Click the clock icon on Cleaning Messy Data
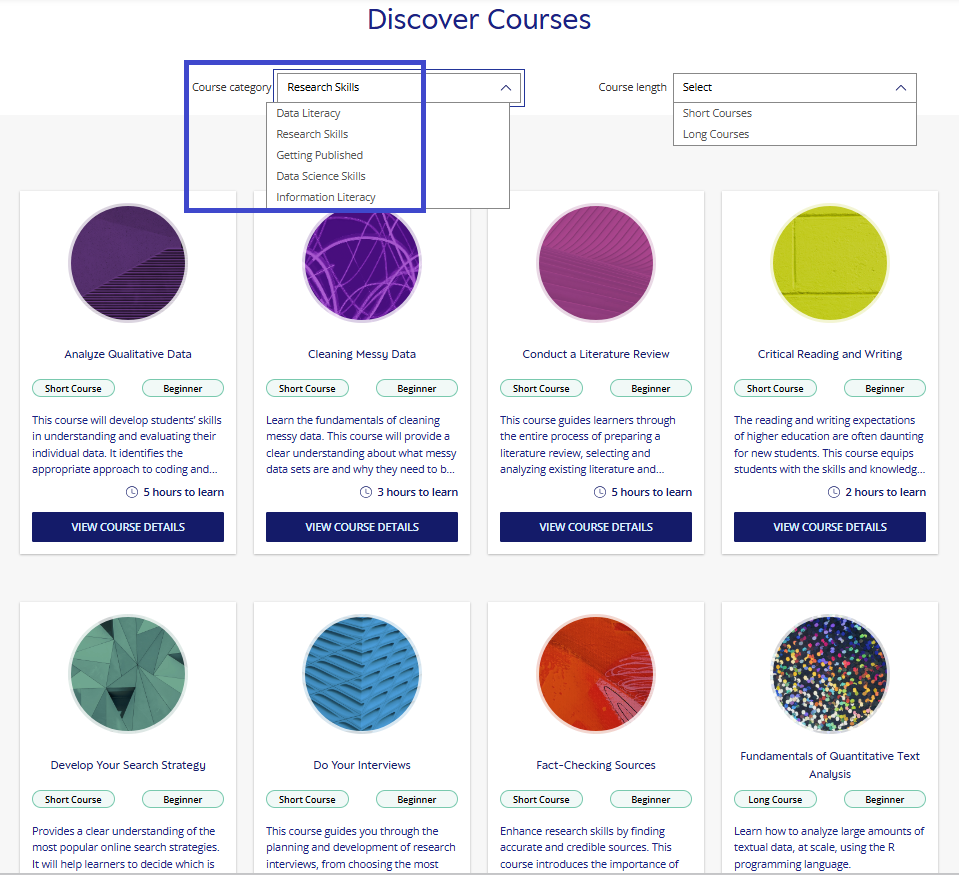Screen dimensions: 959x875 (366, 492)
